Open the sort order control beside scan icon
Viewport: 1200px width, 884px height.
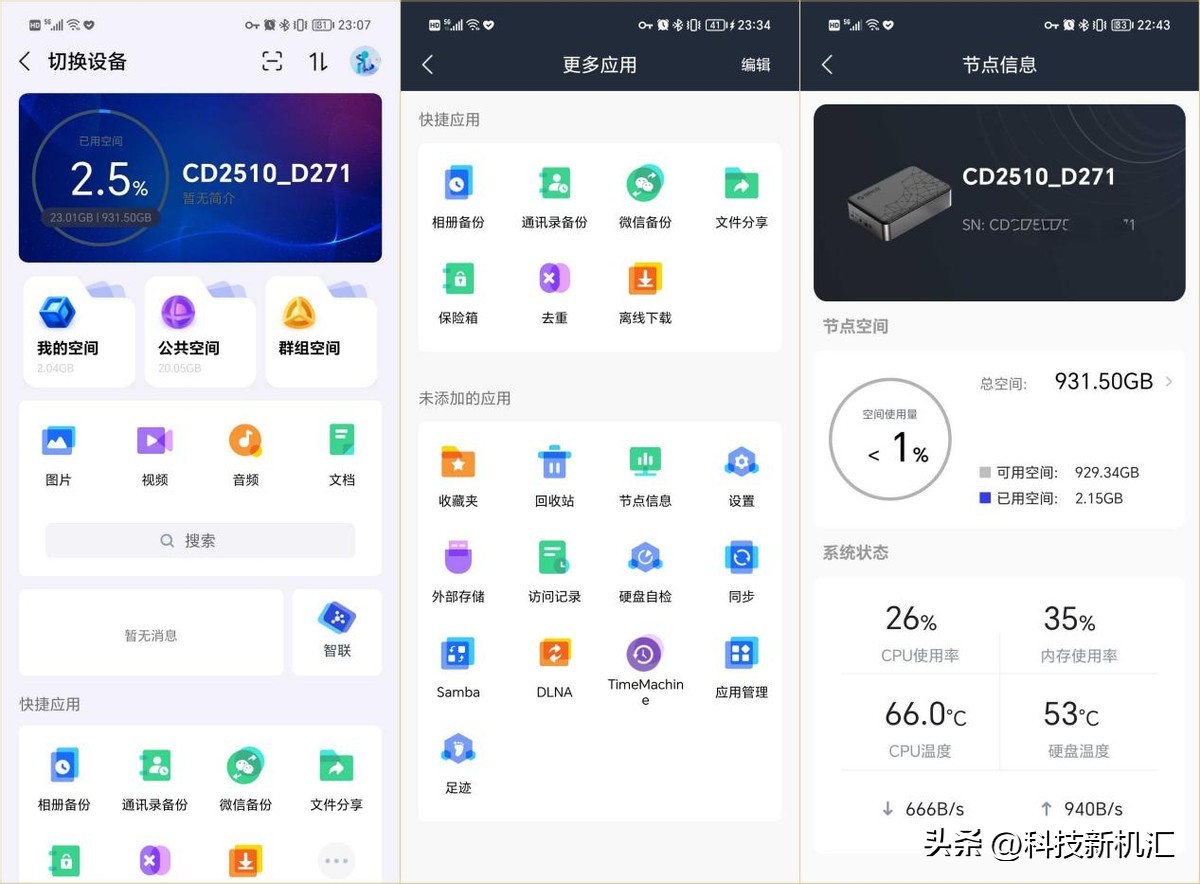(x=317, y=61)
